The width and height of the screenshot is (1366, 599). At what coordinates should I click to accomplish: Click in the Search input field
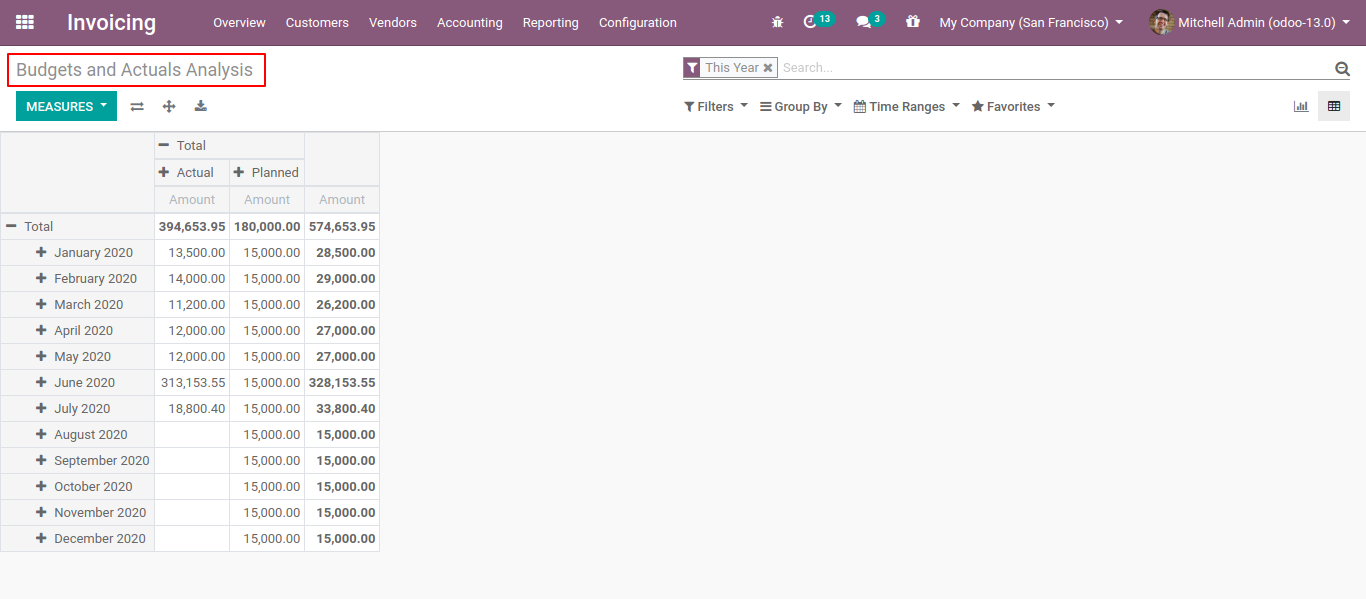[x=1000, y=67]
